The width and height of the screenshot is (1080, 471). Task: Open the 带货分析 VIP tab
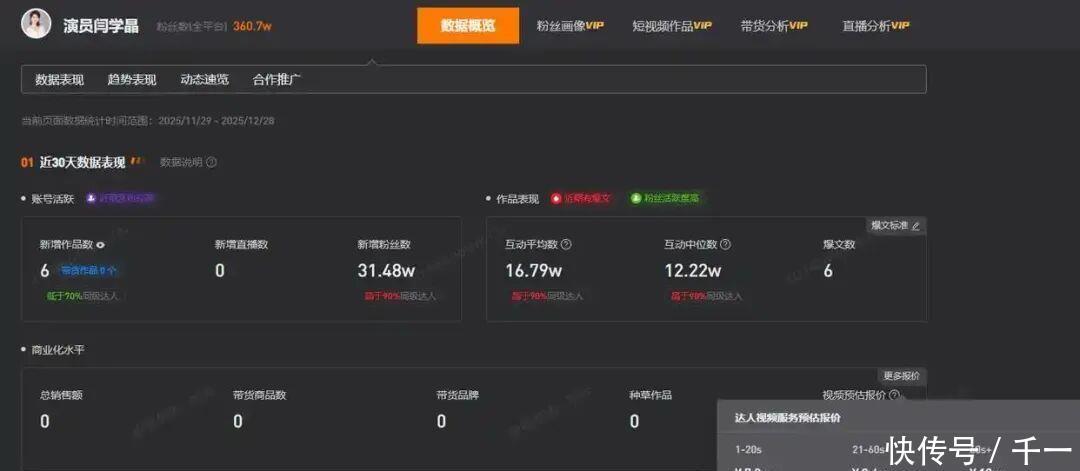(774, 26)
